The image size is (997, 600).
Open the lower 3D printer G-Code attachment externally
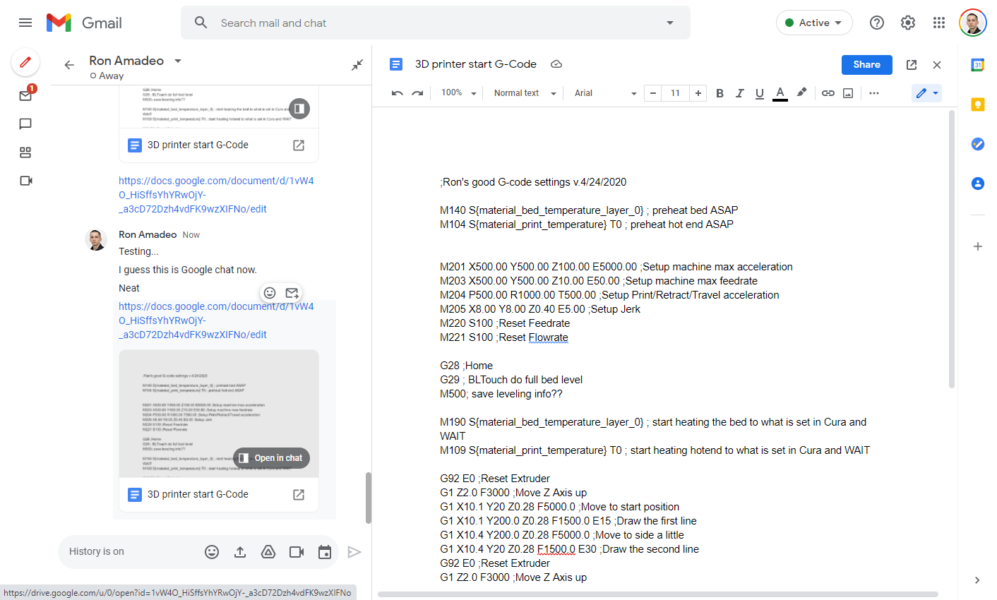tap(298, 494)
